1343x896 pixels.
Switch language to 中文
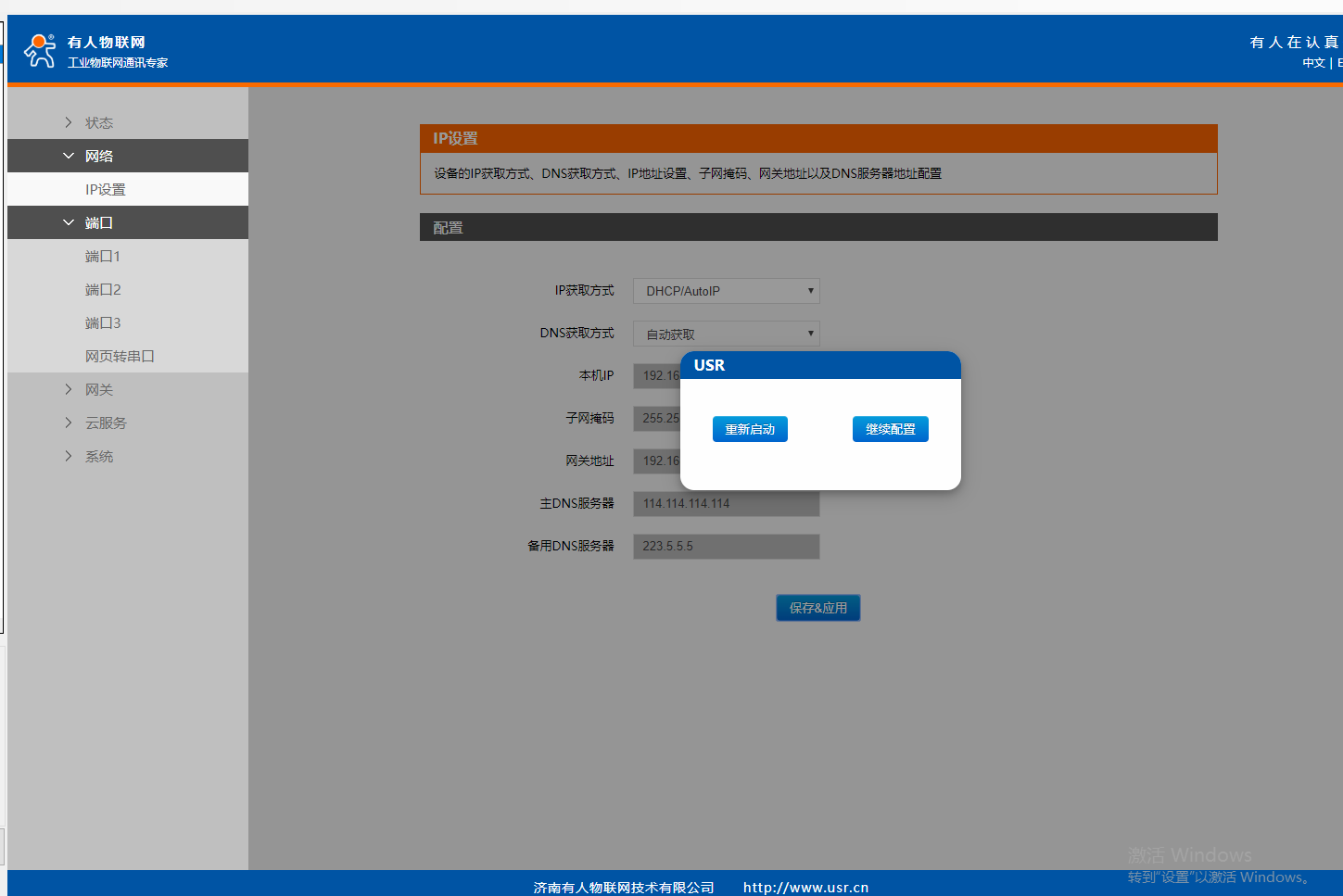coord(1312,63)
